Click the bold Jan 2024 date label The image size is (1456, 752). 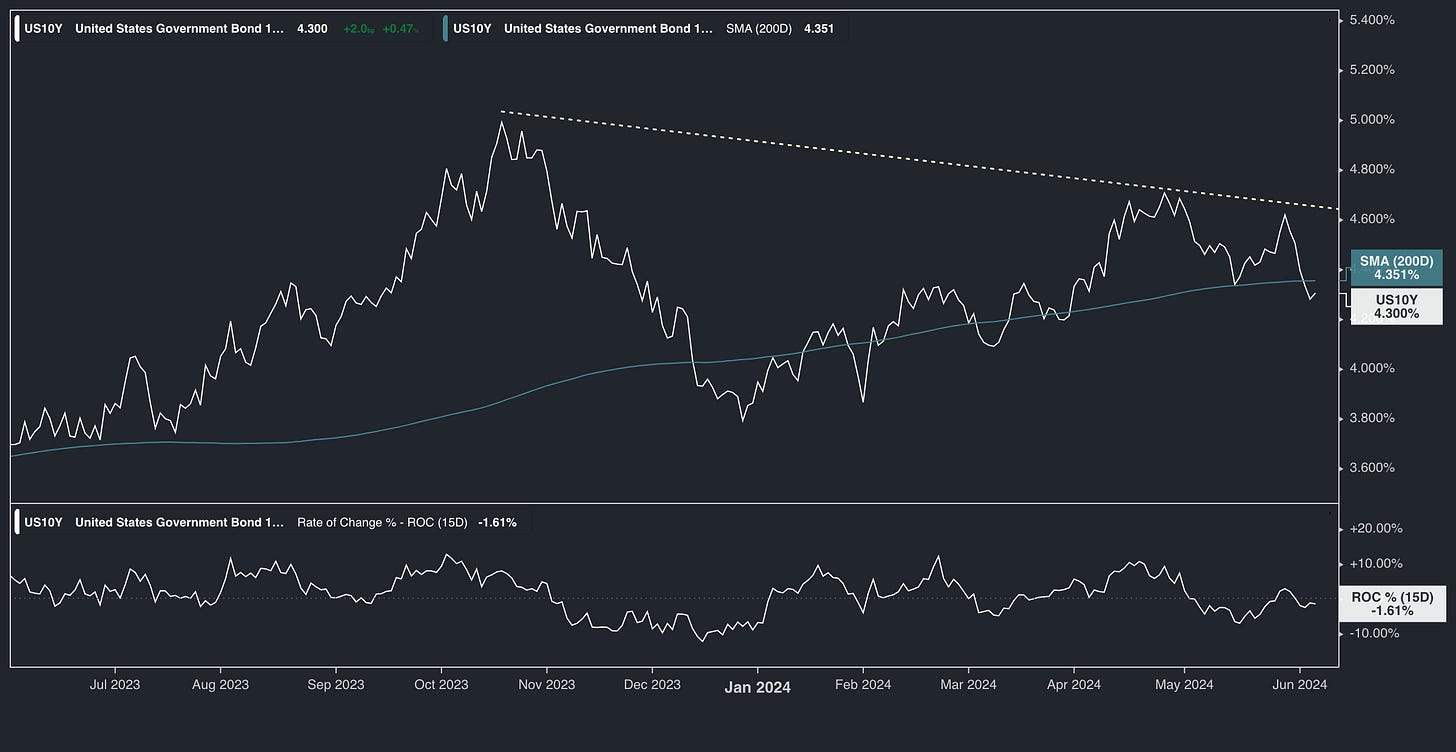point(757,687)
